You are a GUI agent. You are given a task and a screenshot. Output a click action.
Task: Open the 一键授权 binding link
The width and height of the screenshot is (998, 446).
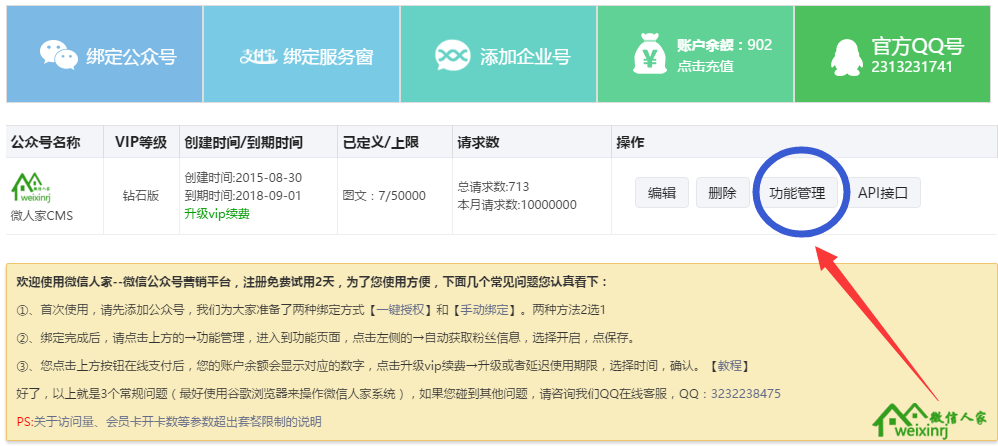point(399,310)
